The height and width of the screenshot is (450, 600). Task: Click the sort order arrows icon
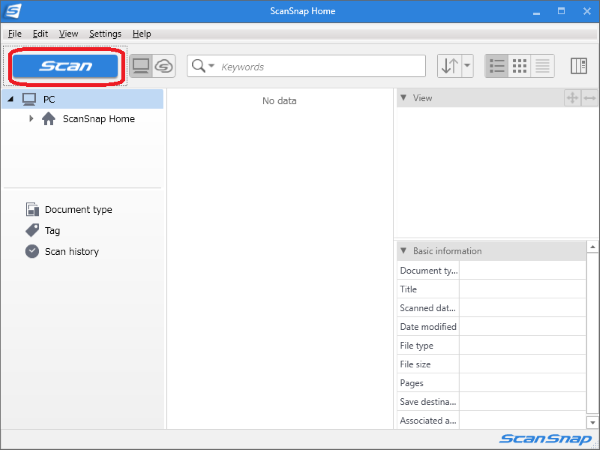click(450, 66)
